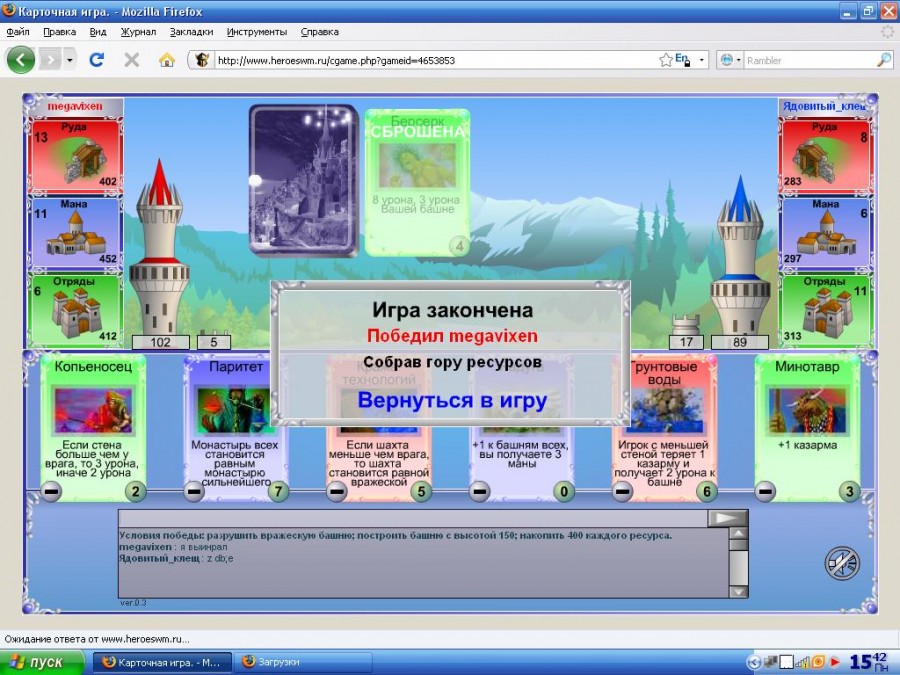Click minus button on the 'Если шахта меньше' card
This screenshot has height=675, width=900.
(x=337, y=491)
